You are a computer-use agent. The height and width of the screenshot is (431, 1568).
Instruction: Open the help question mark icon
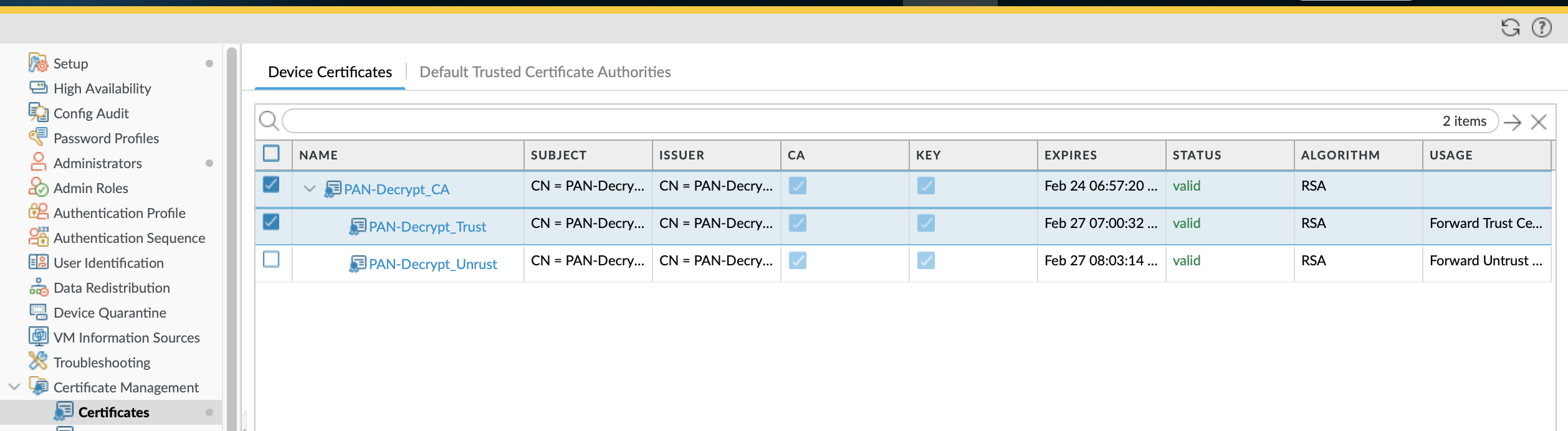[1541, 27]
